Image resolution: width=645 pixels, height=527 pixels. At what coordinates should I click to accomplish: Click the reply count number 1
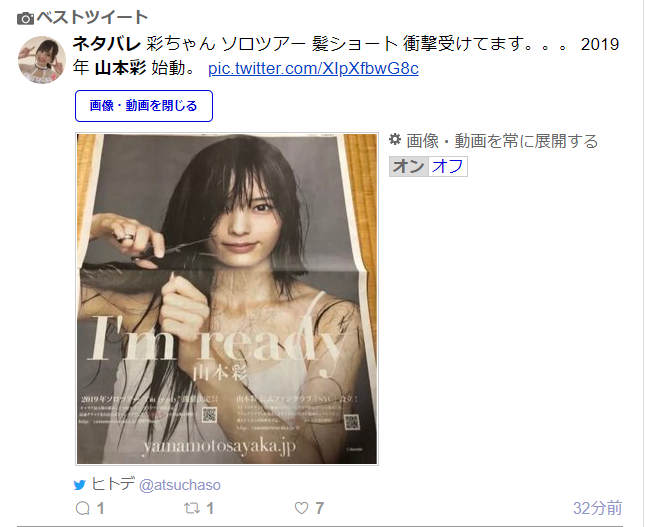click(x=100, y=508)
